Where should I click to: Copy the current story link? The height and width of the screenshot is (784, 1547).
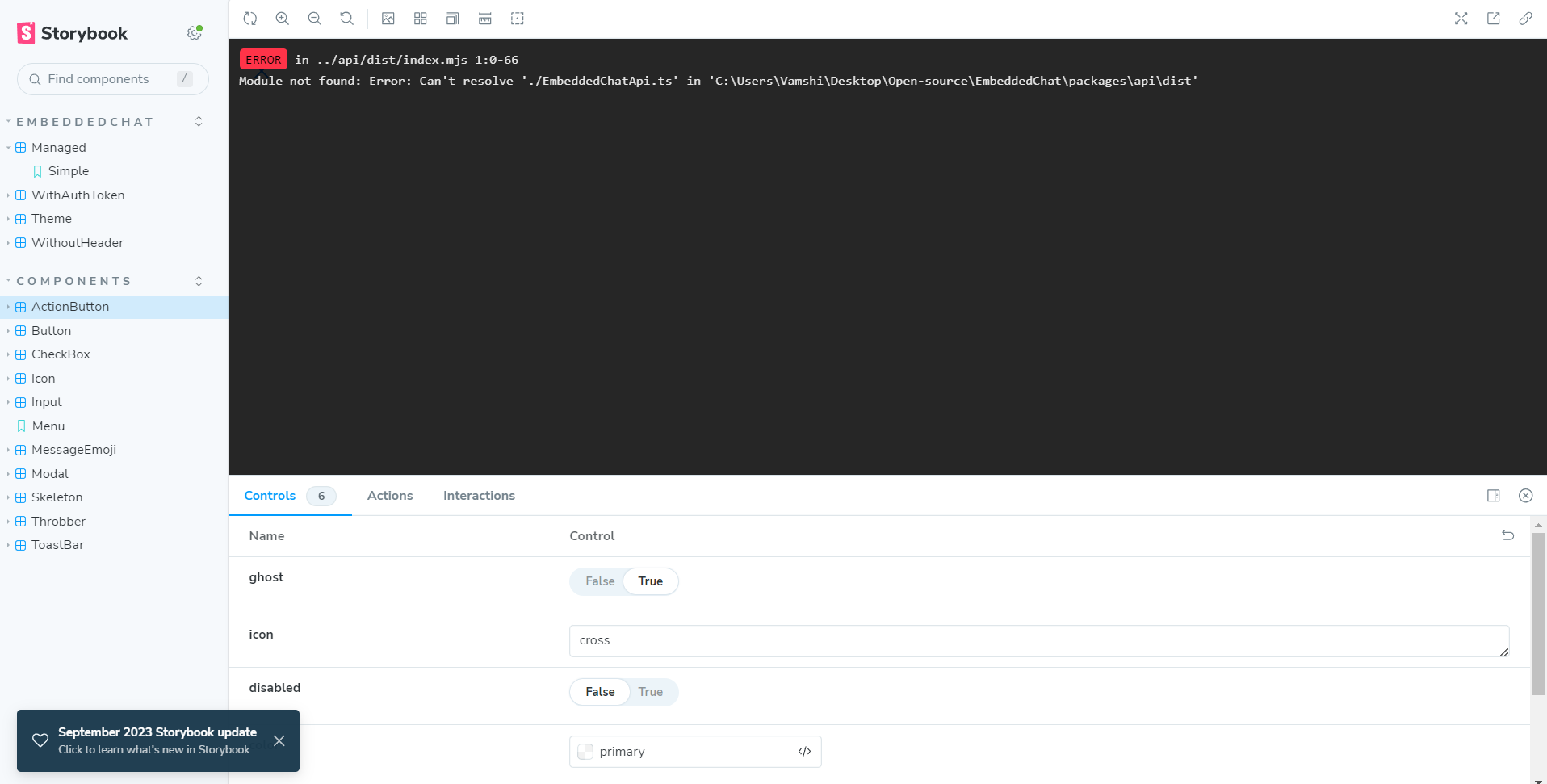[1525, 19]
